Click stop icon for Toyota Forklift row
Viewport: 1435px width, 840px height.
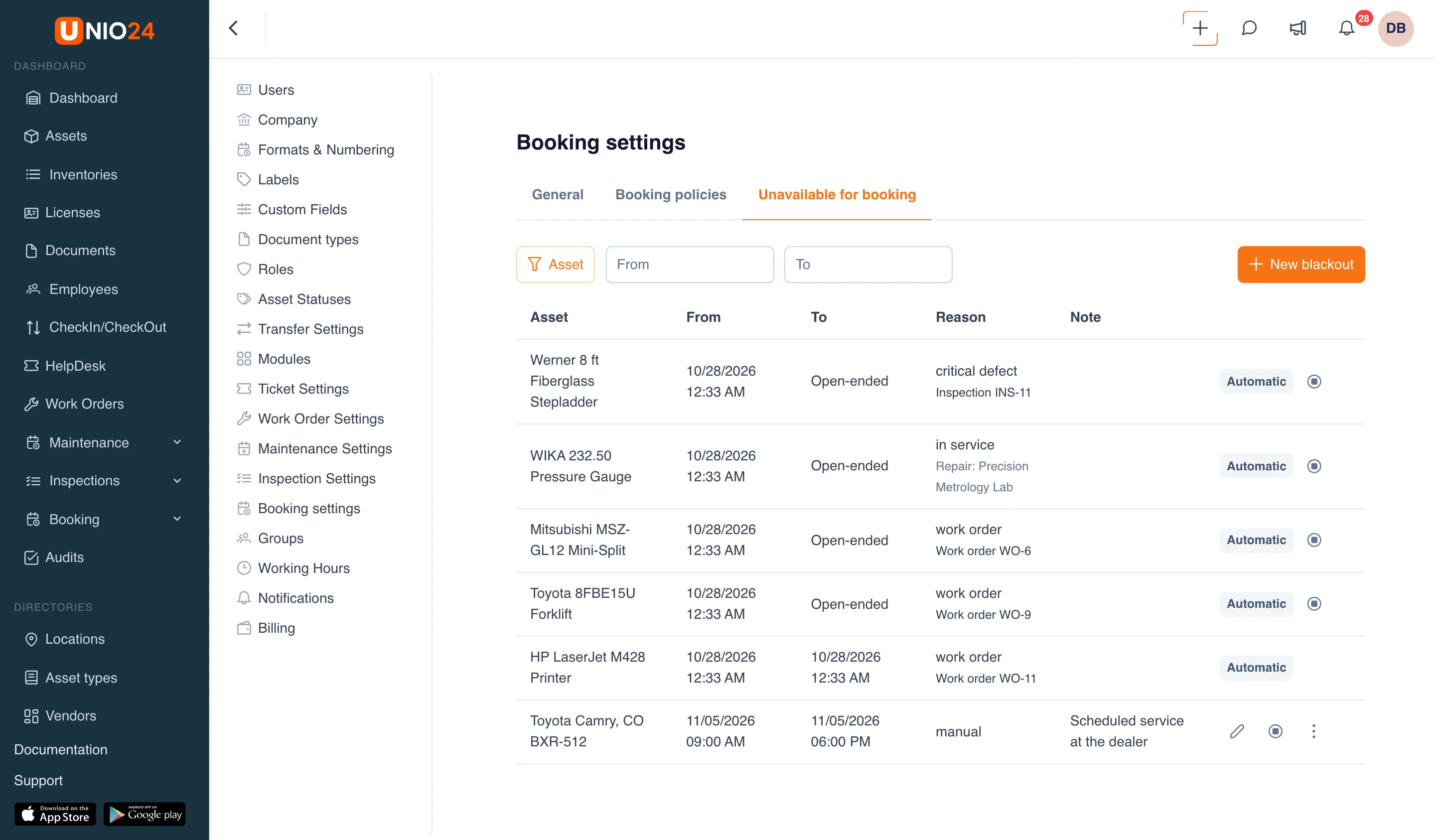point(1314,604)
